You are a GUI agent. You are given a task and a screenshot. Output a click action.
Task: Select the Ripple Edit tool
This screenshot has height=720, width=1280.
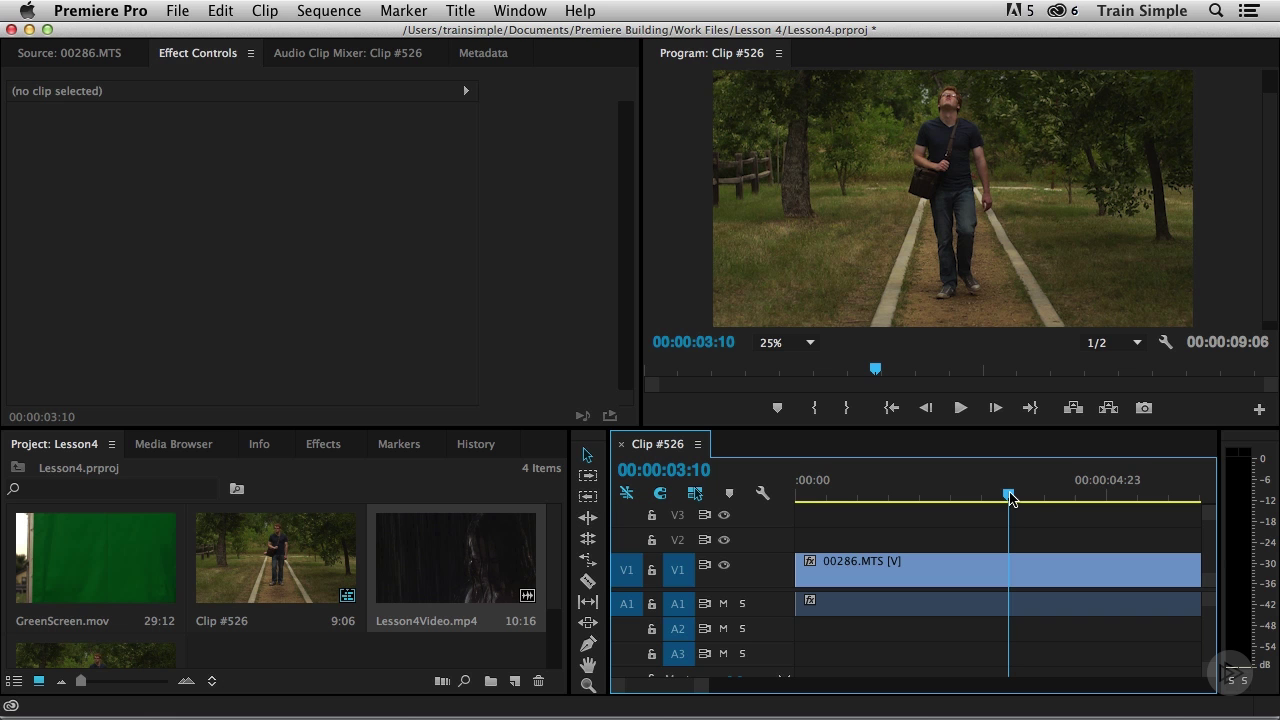tap(588, 518)
